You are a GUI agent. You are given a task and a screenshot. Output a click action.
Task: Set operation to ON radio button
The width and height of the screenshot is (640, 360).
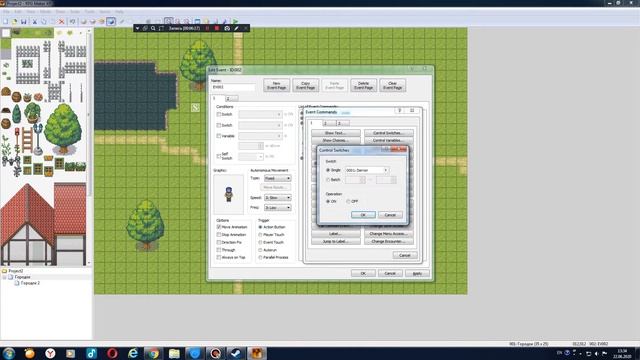[x=328, y=201]
